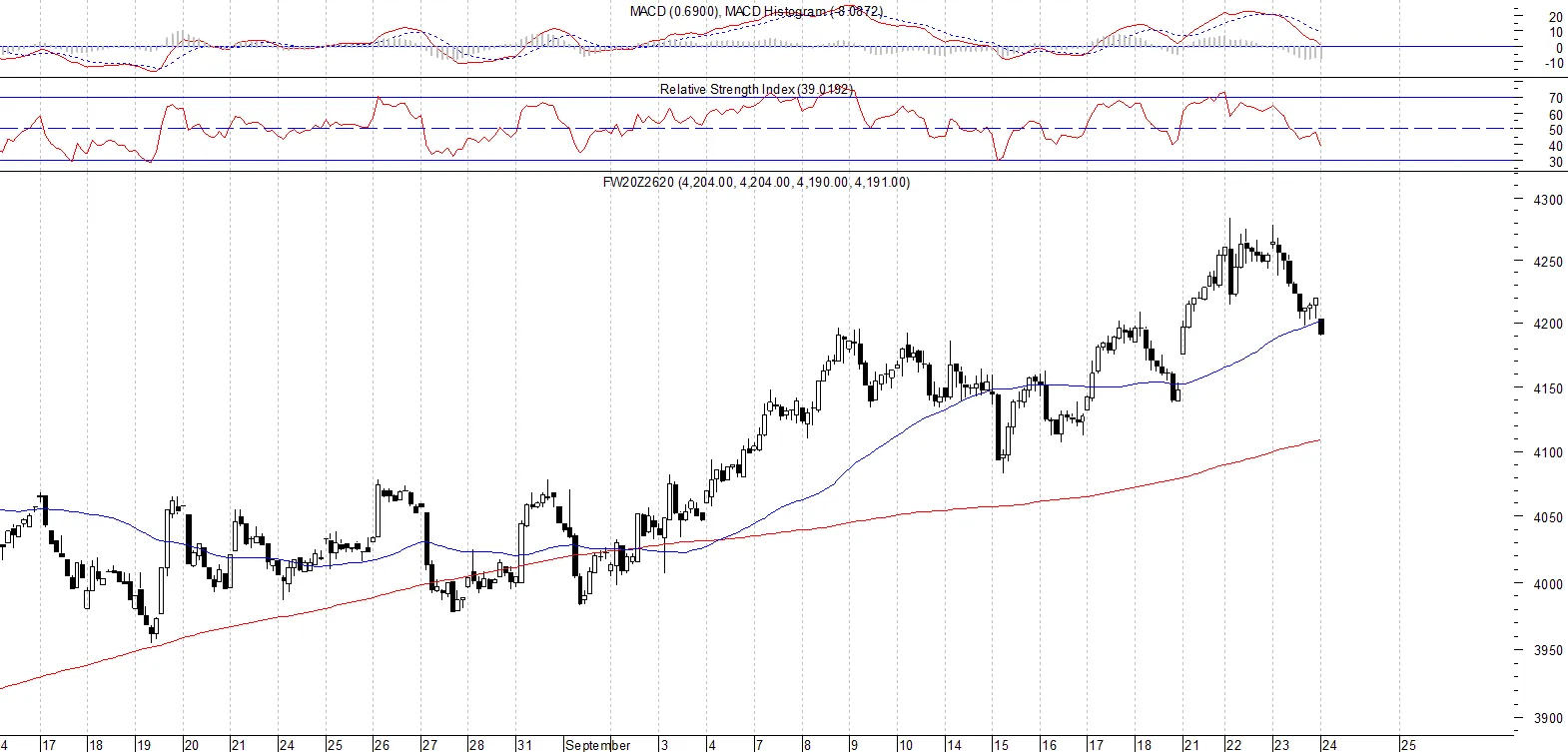Click the MACD axis value -10
The height and width of the screenshot is (752, 1568).
pos(1554,63)
